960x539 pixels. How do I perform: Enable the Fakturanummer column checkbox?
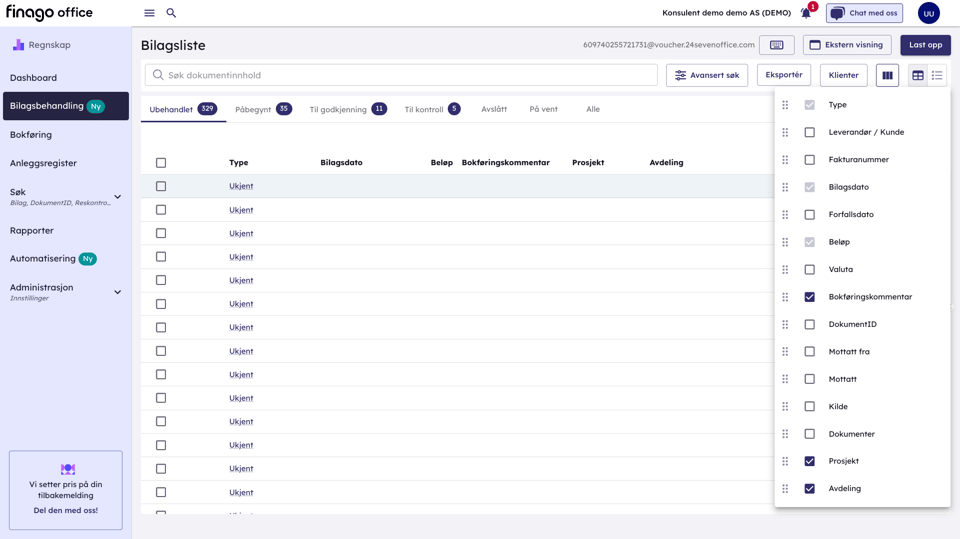(x=809, y=160)
